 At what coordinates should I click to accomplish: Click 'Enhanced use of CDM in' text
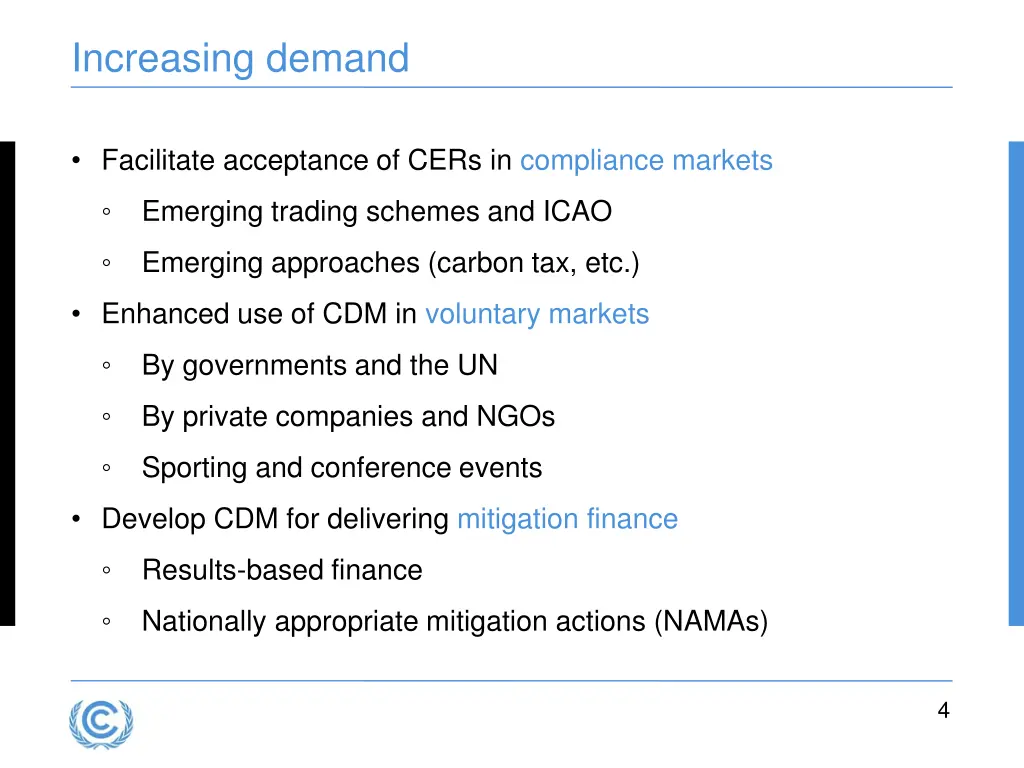point(259,314)
